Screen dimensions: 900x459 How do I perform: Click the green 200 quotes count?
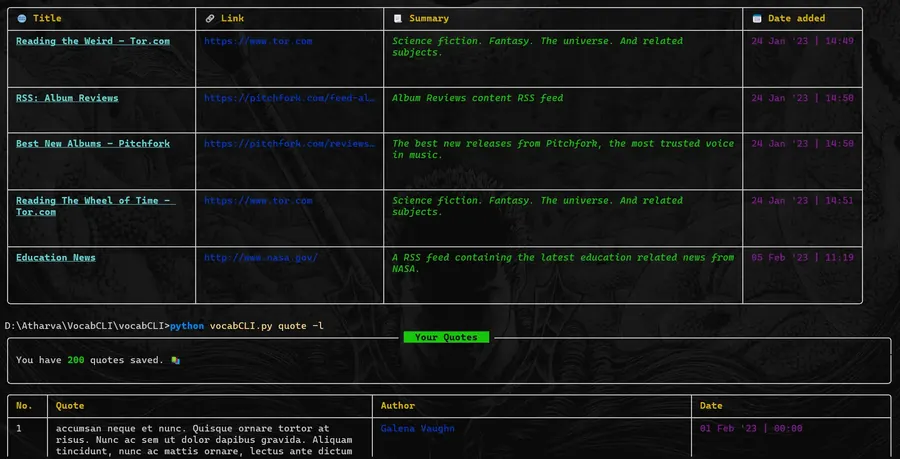coord(76,360)
